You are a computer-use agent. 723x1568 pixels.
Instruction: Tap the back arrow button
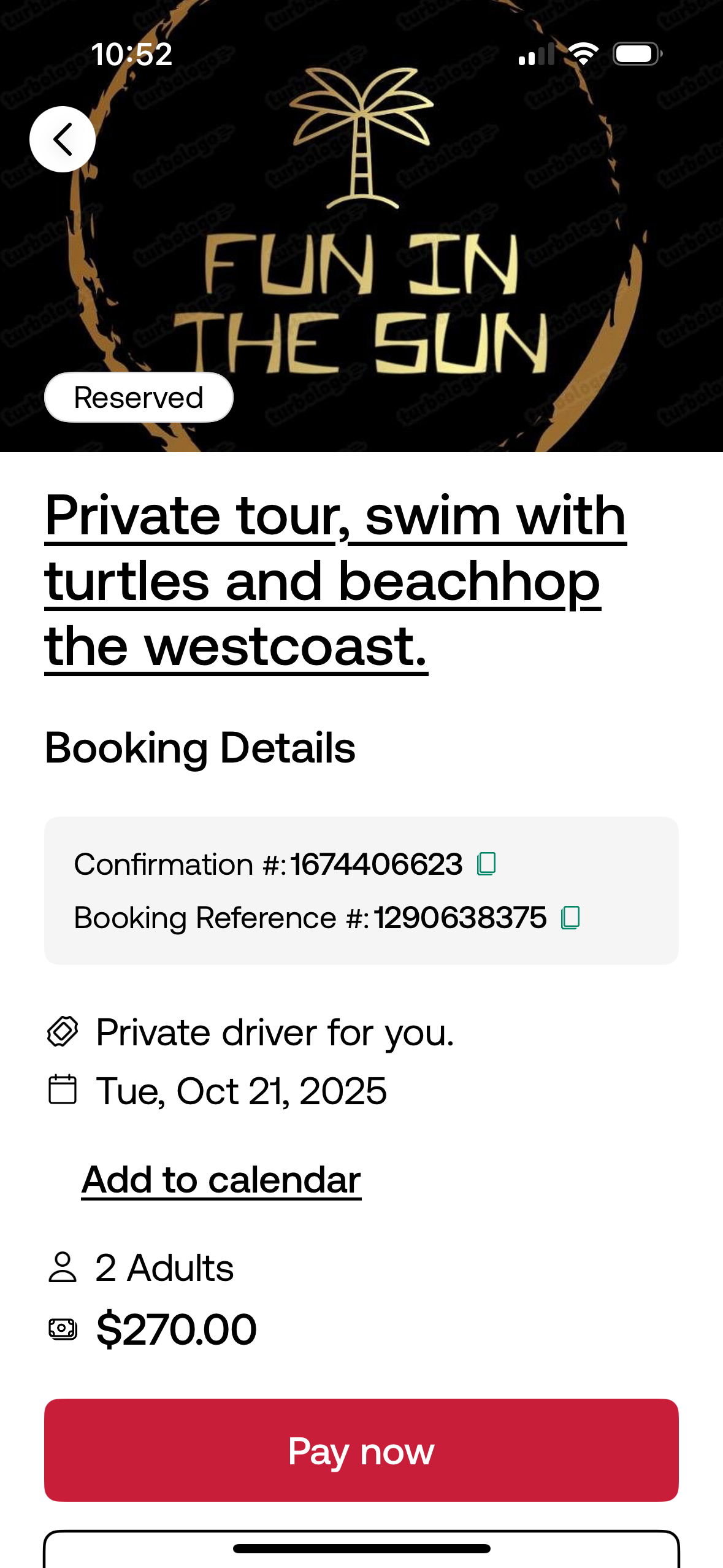(x=63, y=139)
